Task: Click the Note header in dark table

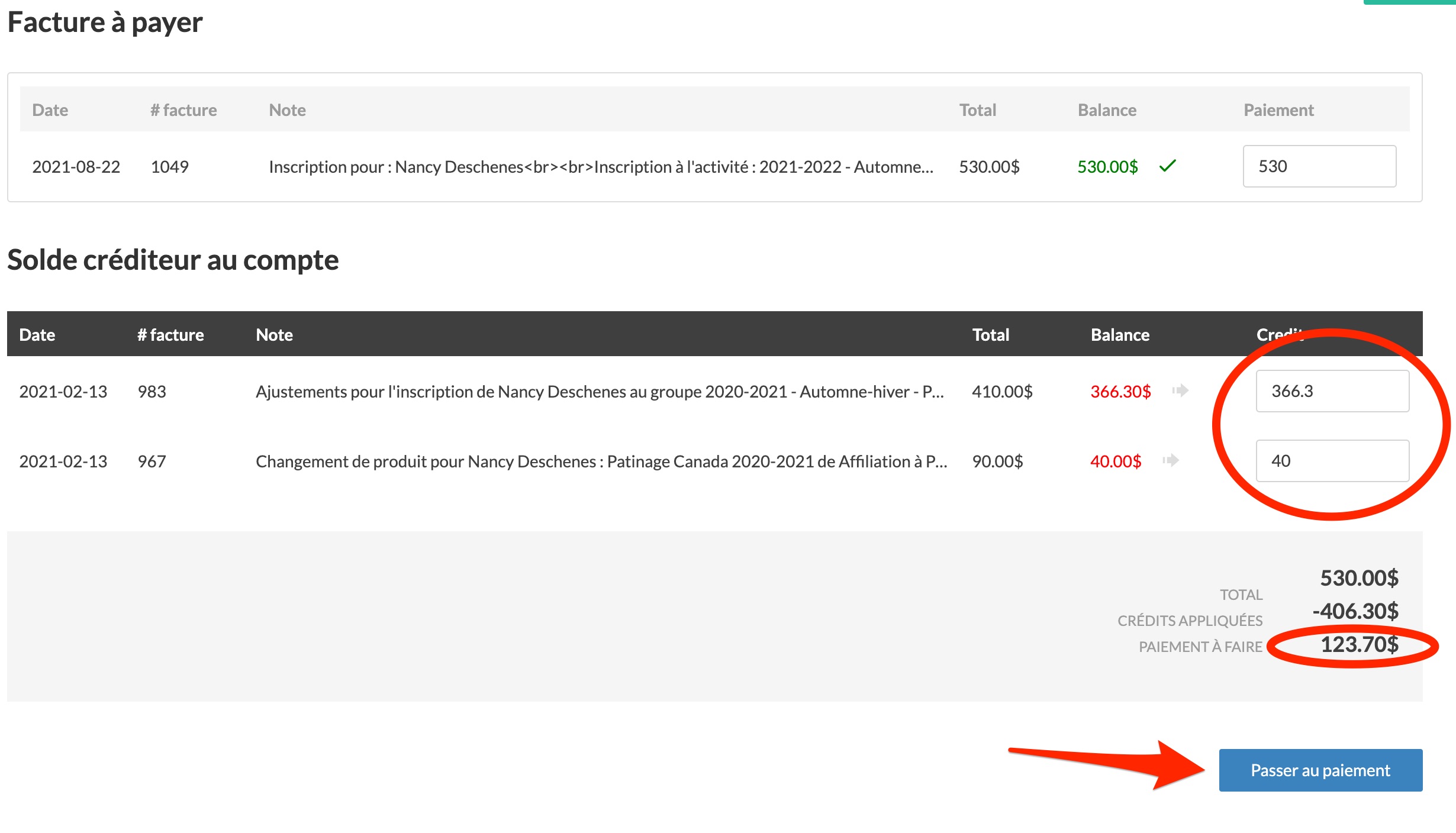Action: 274,335
